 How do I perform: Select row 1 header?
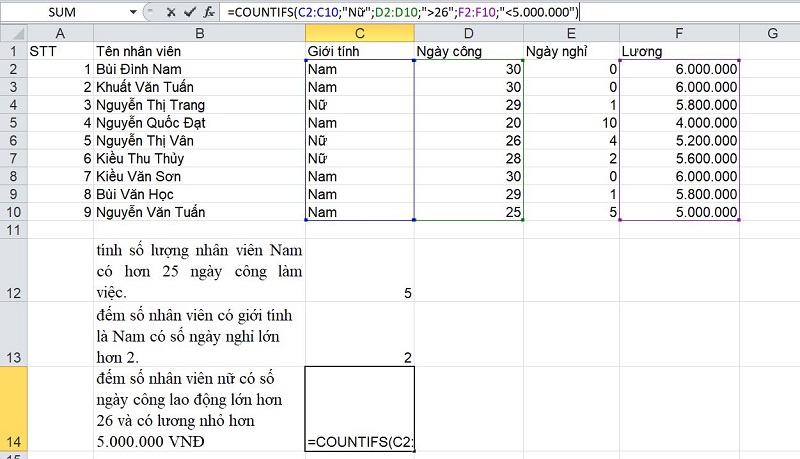[13, 51]
